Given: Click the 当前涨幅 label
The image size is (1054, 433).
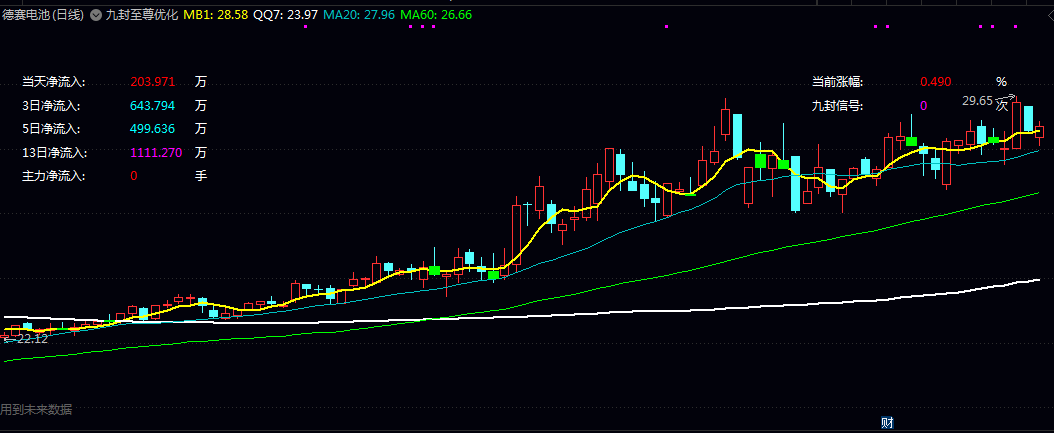Looking at the screenshot, I should [x=838, y=82].
